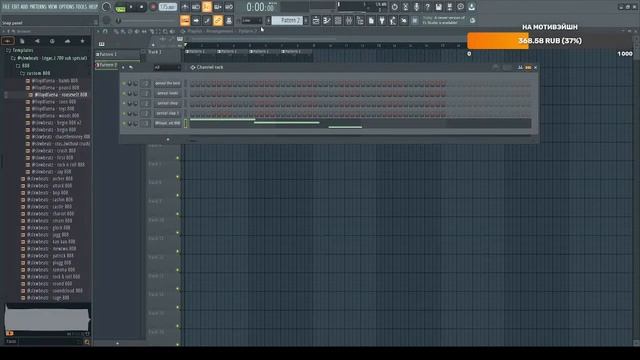Open the channel rack menu arrow
This screenshot has width=640, height=360.
point(123,67)
